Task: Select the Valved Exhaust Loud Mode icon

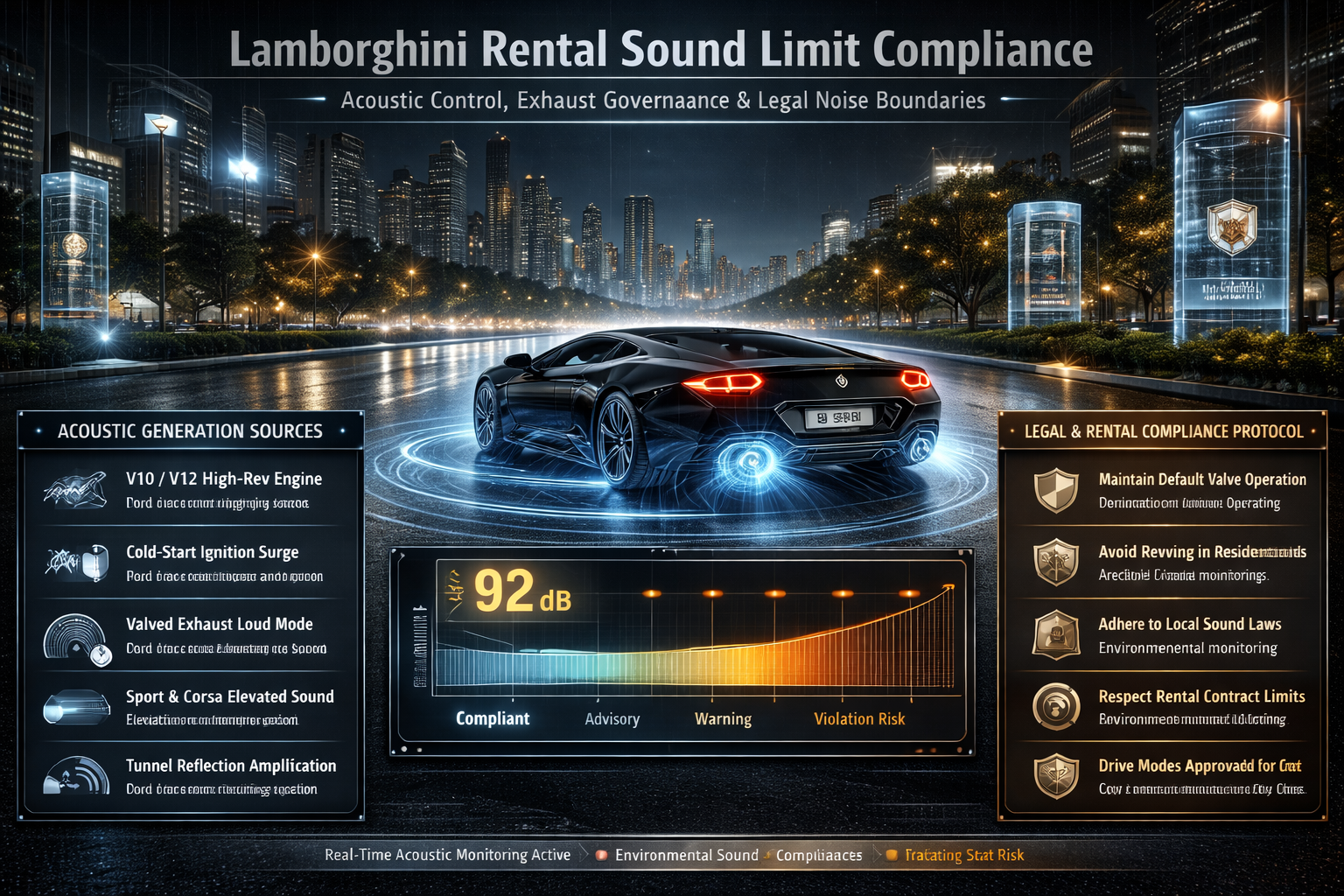Action: [x=77, y=639]
